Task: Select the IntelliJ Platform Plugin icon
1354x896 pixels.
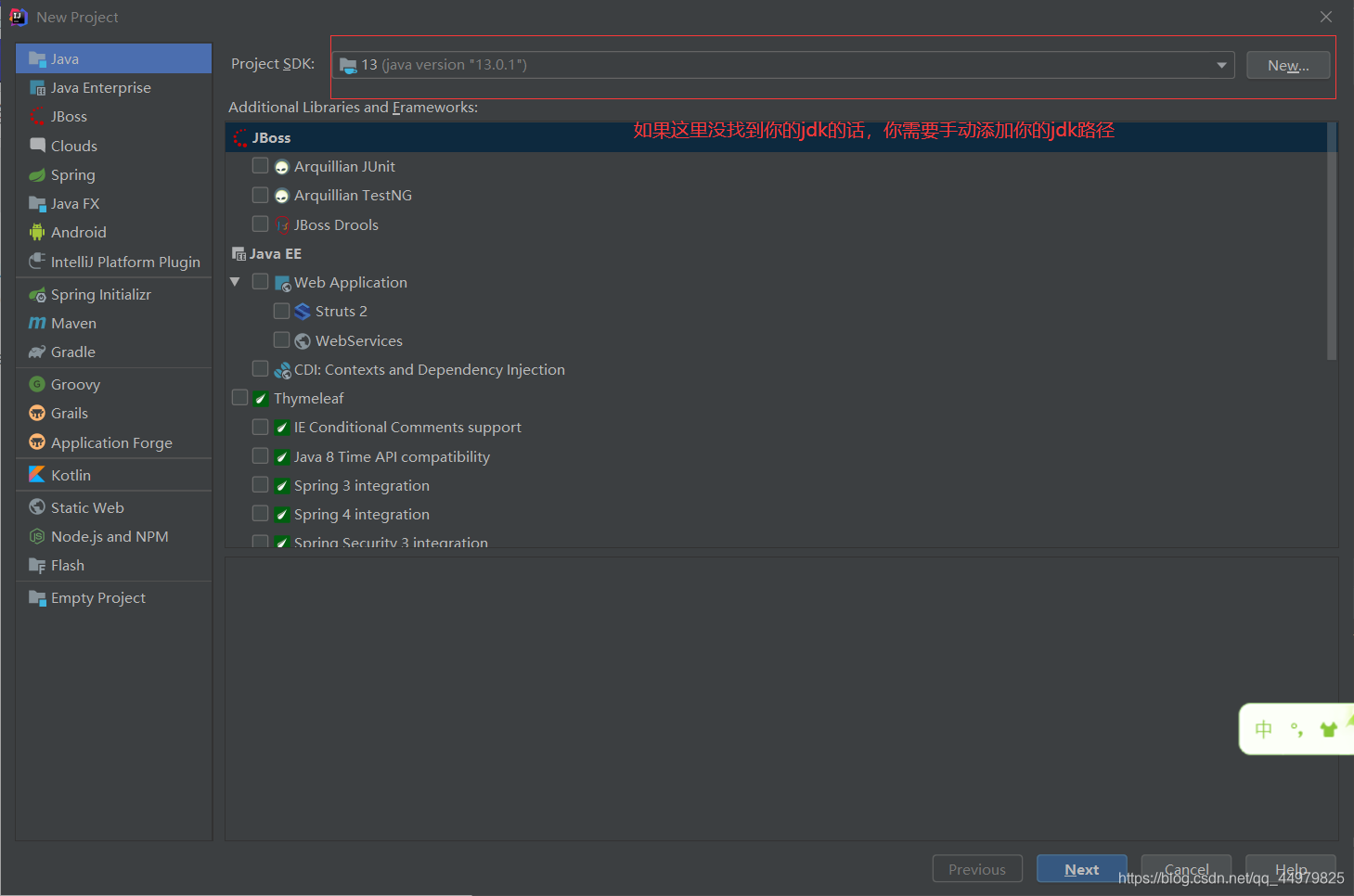Action: [37, 262]
